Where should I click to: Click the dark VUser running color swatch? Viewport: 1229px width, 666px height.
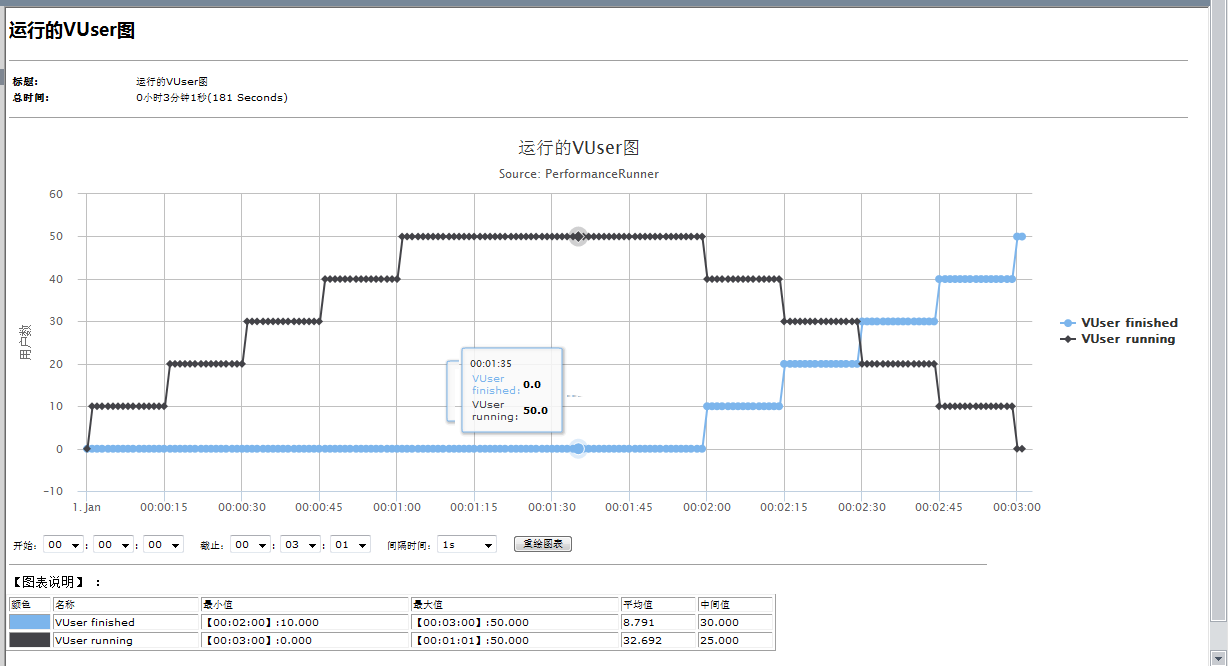click(x=30, y=640)
